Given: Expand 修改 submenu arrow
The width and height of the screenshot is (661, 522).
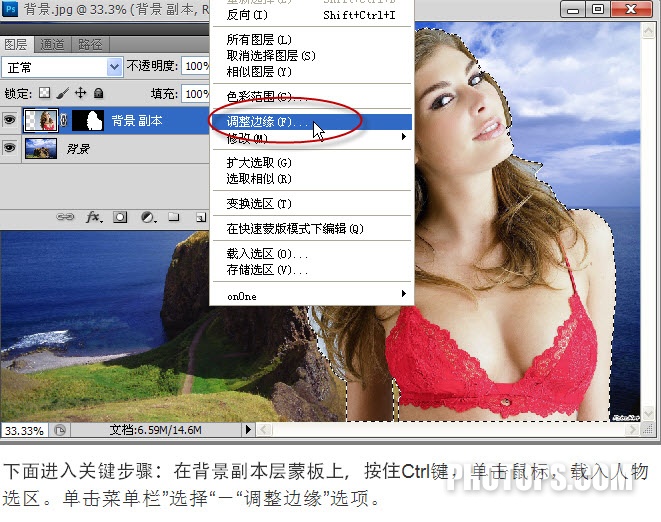Looking at the screenshot, I should pyautogui.click(x=404, y=136).
